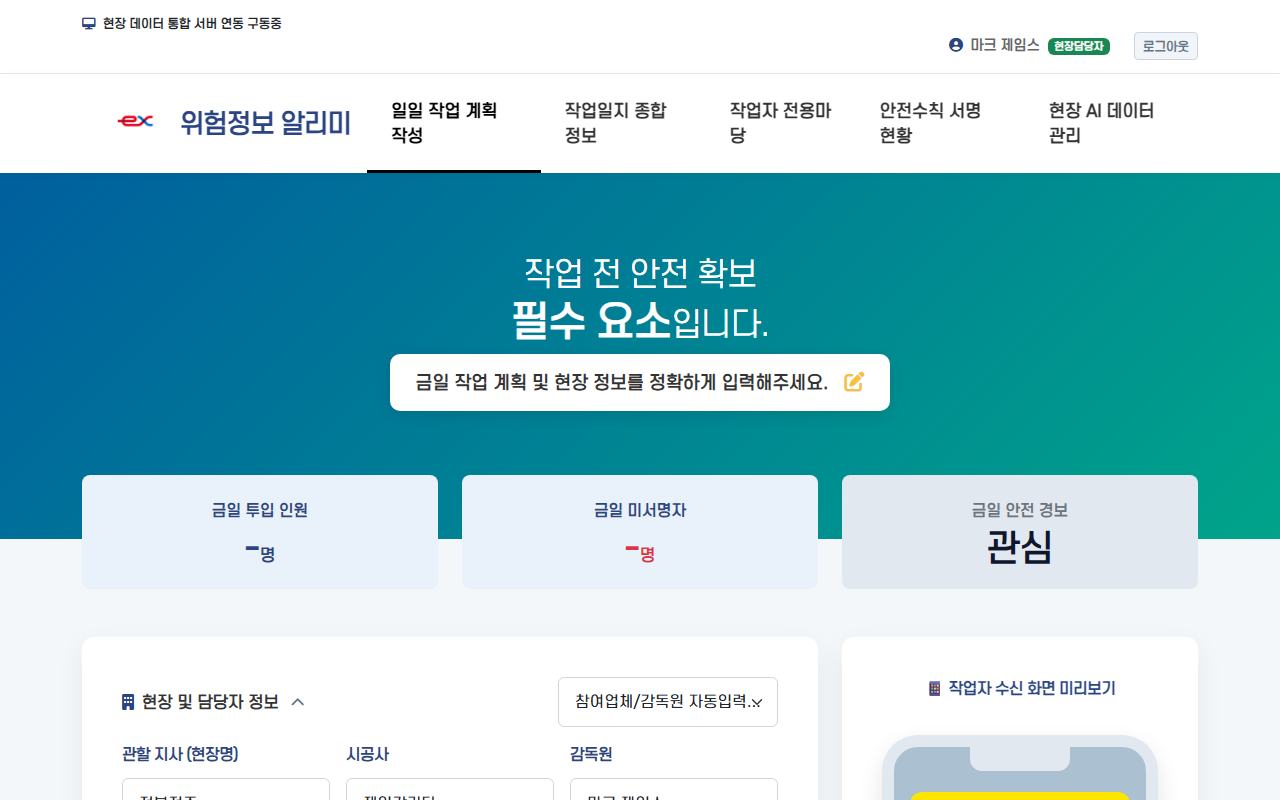Click the 금일 작업 계획 입력 prompt box
The width and height of the screenshot is (1280, 800).
[x=640, y=382]
